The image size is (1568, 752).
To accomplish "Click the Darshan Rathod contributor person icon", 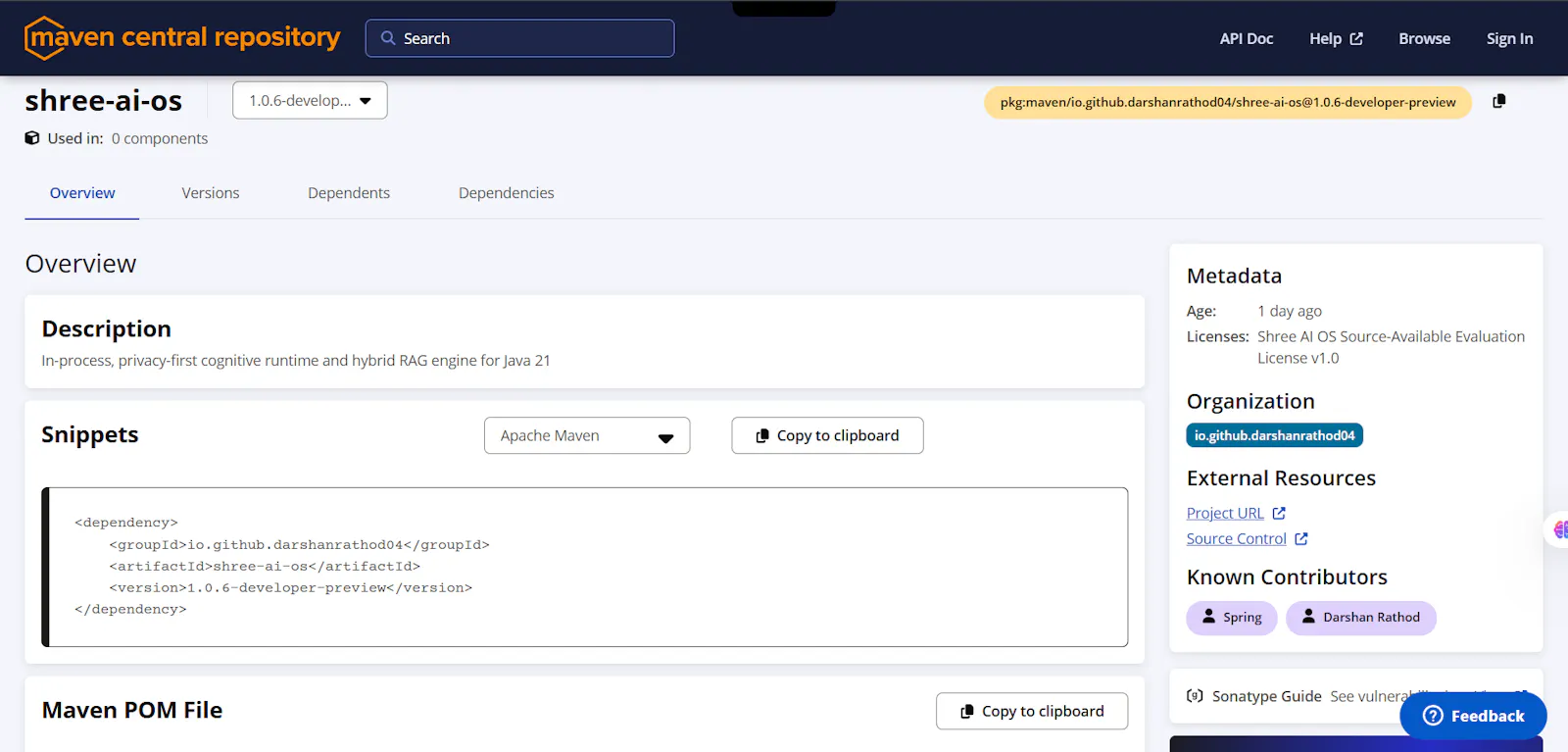I will (1308, 617).
